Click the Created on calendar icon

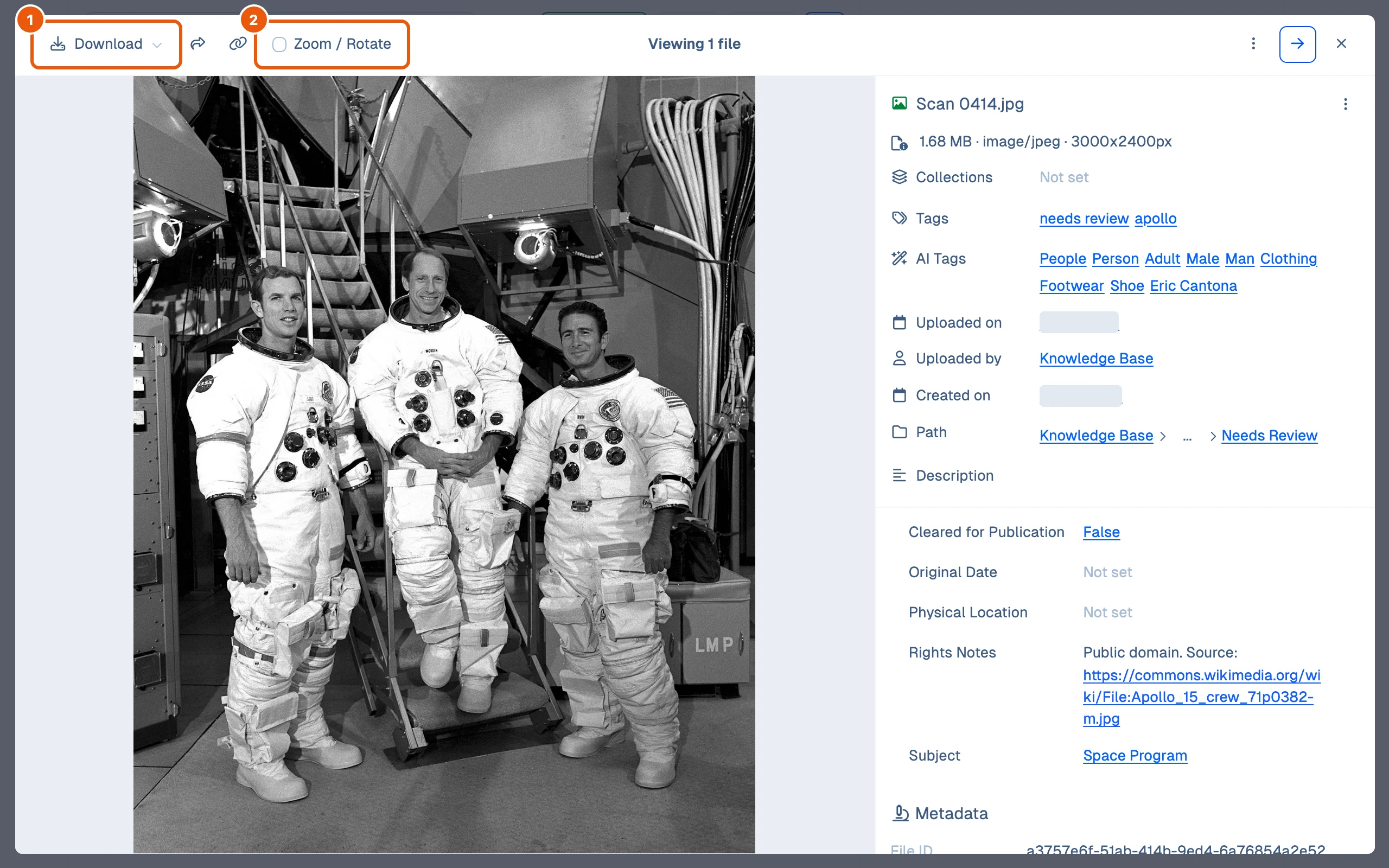click(x=900, y=395)
